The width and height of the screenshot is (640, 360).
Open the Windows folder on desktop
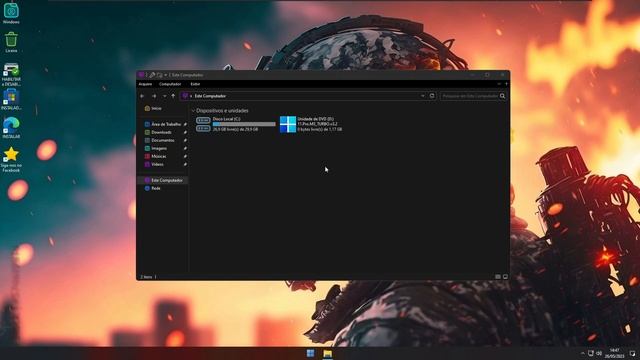click(x=11, y=13)
